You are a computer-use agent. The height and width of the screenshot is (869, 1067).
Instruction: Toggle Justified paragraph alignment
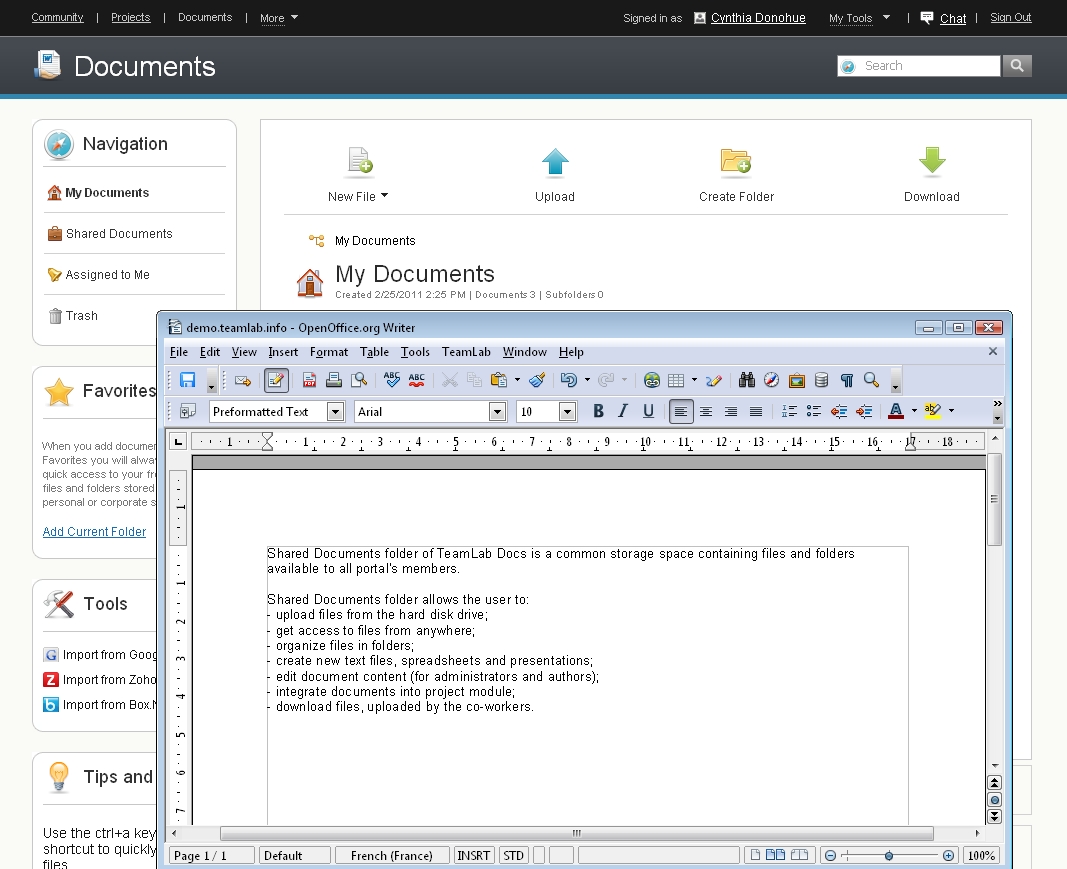756,411
